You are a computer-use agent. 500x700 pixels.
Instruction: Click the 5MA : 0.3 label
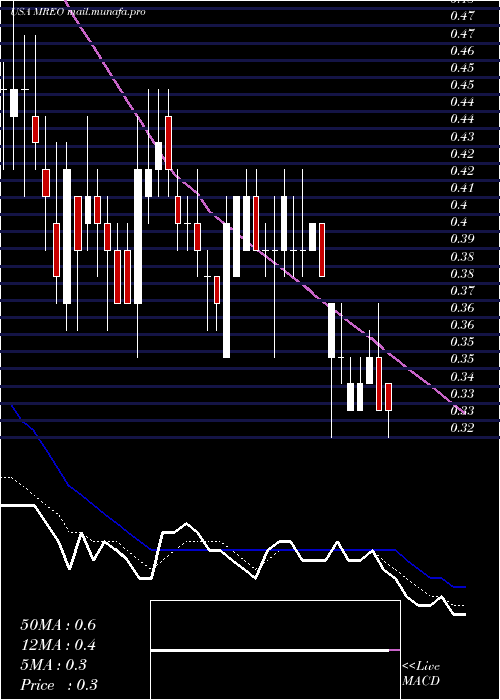tap(53, 665)
